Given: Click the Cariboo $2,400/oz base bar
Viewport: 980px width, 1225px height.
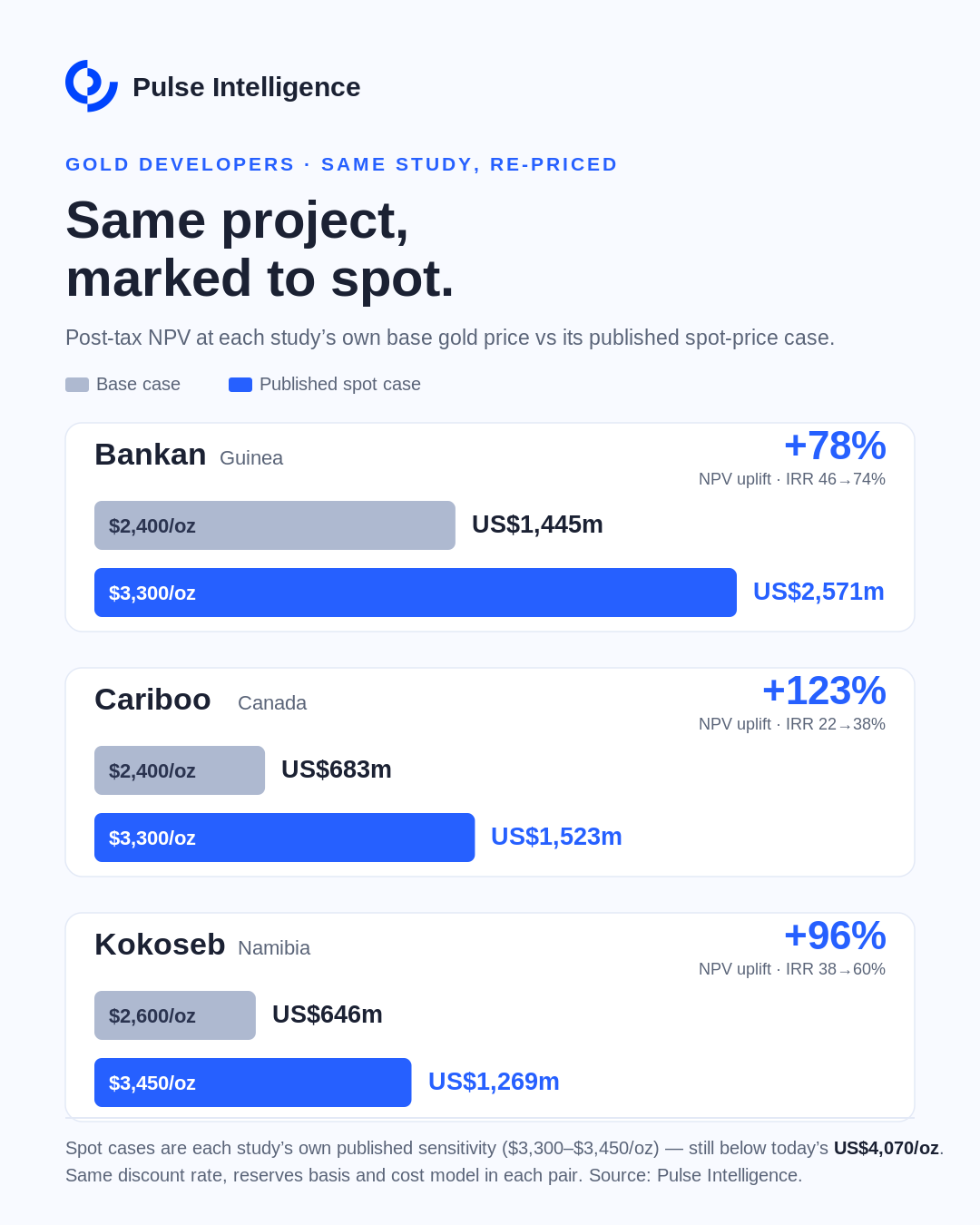Looking at the screenshot, I should pos(180,770).
